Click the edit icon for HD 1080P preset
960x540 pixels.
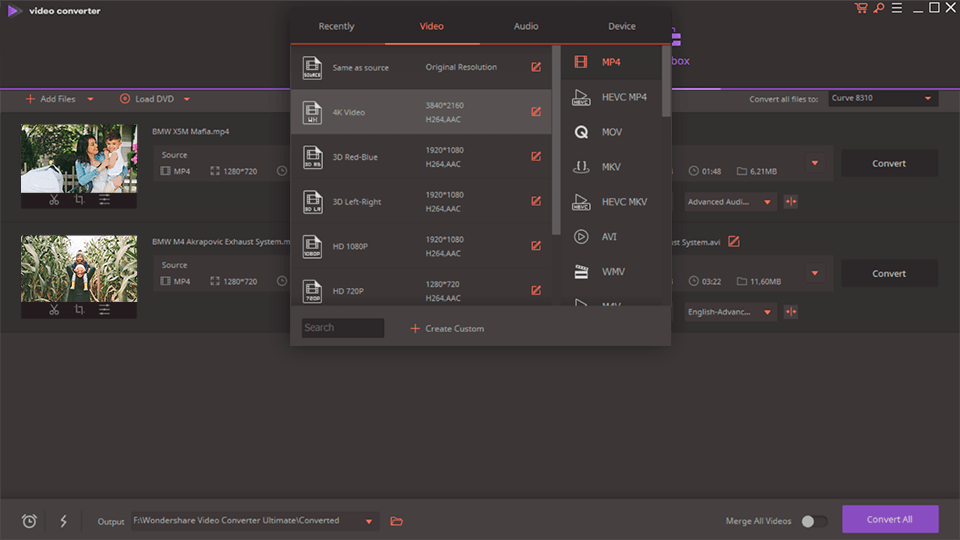536,246
